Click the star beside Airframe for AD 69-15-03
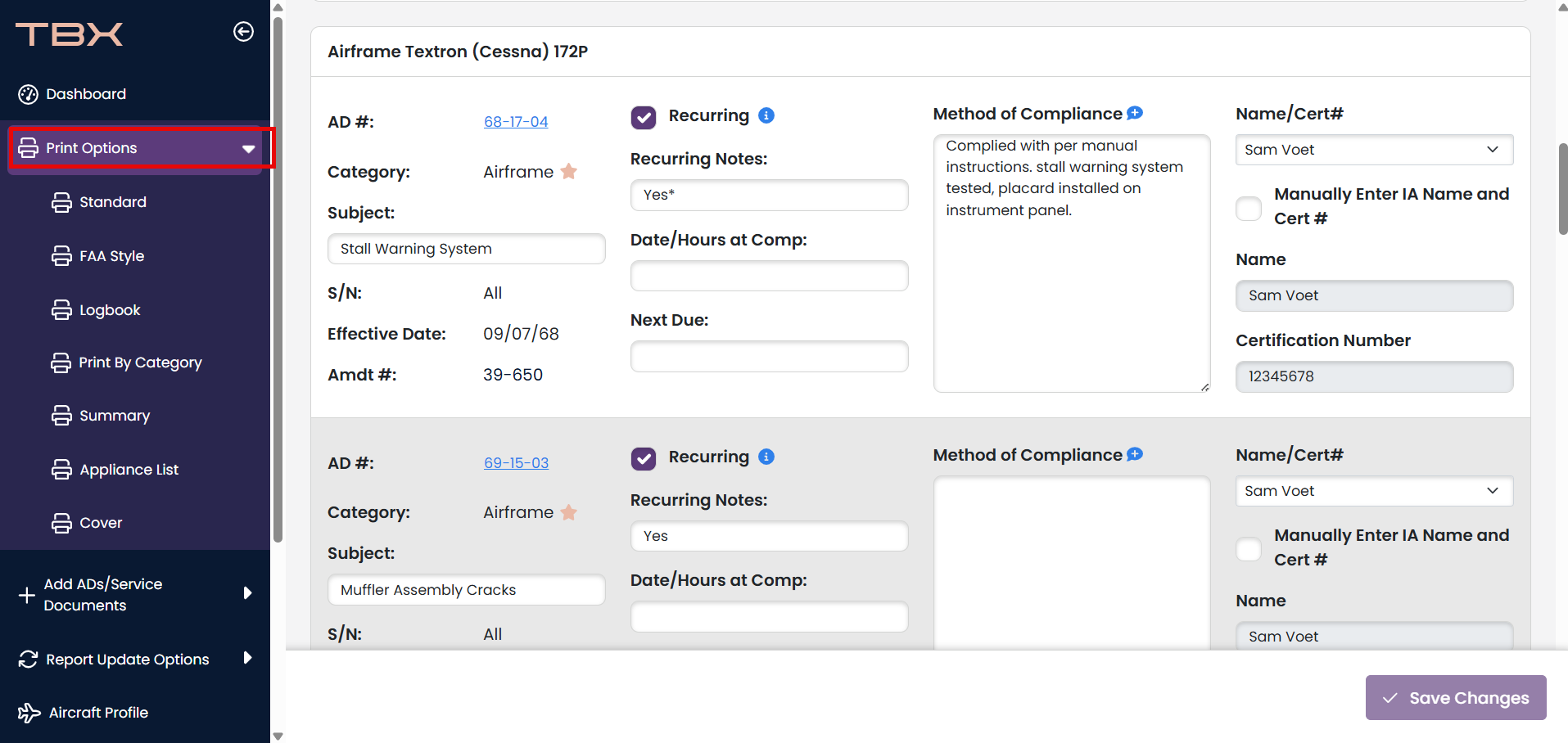 [569, 512]
